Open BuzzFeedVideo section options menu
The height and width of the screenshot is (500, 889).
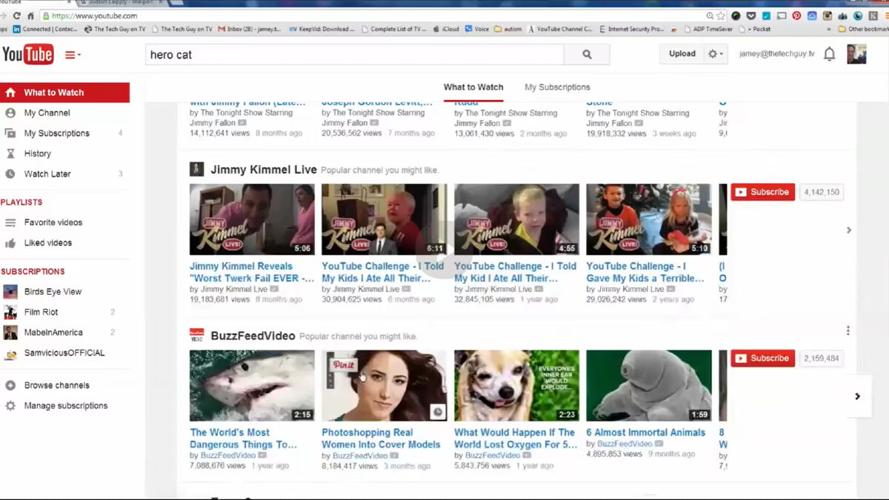coord(848,330)
